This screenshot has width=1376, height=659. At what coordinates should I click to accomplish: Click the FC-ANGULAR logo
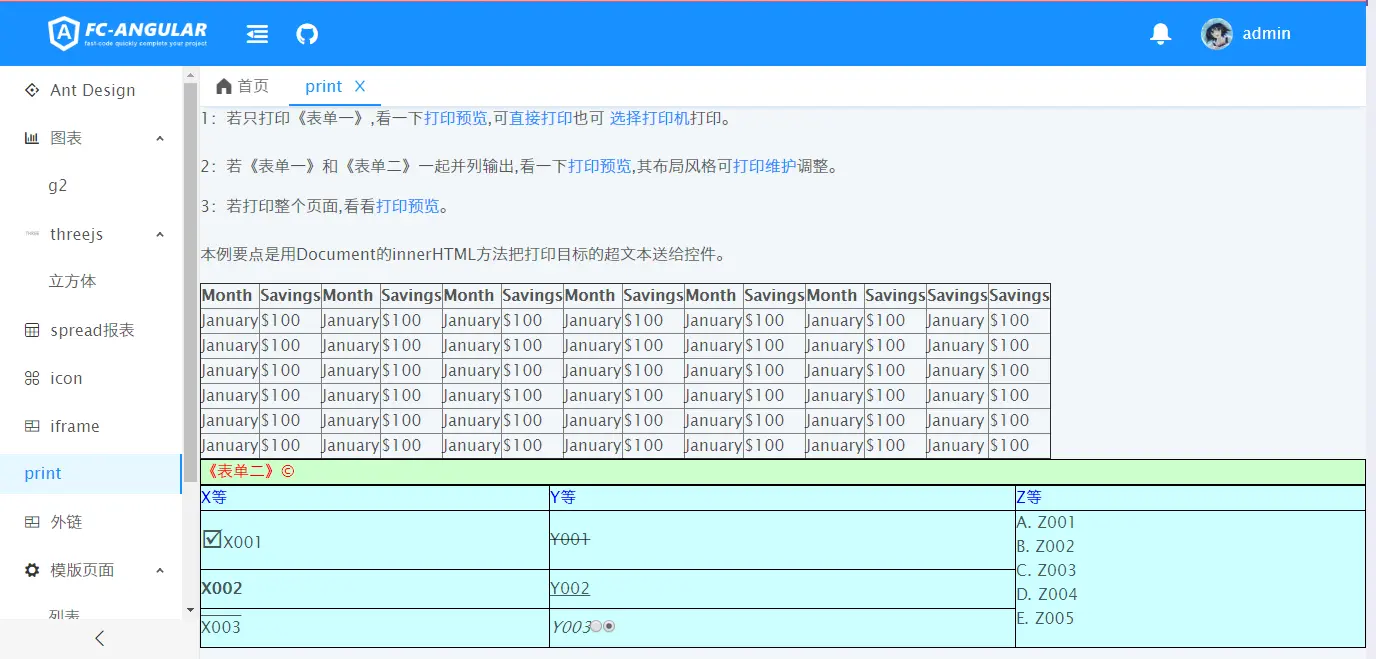pyautogui.click(x=128, y=34)
